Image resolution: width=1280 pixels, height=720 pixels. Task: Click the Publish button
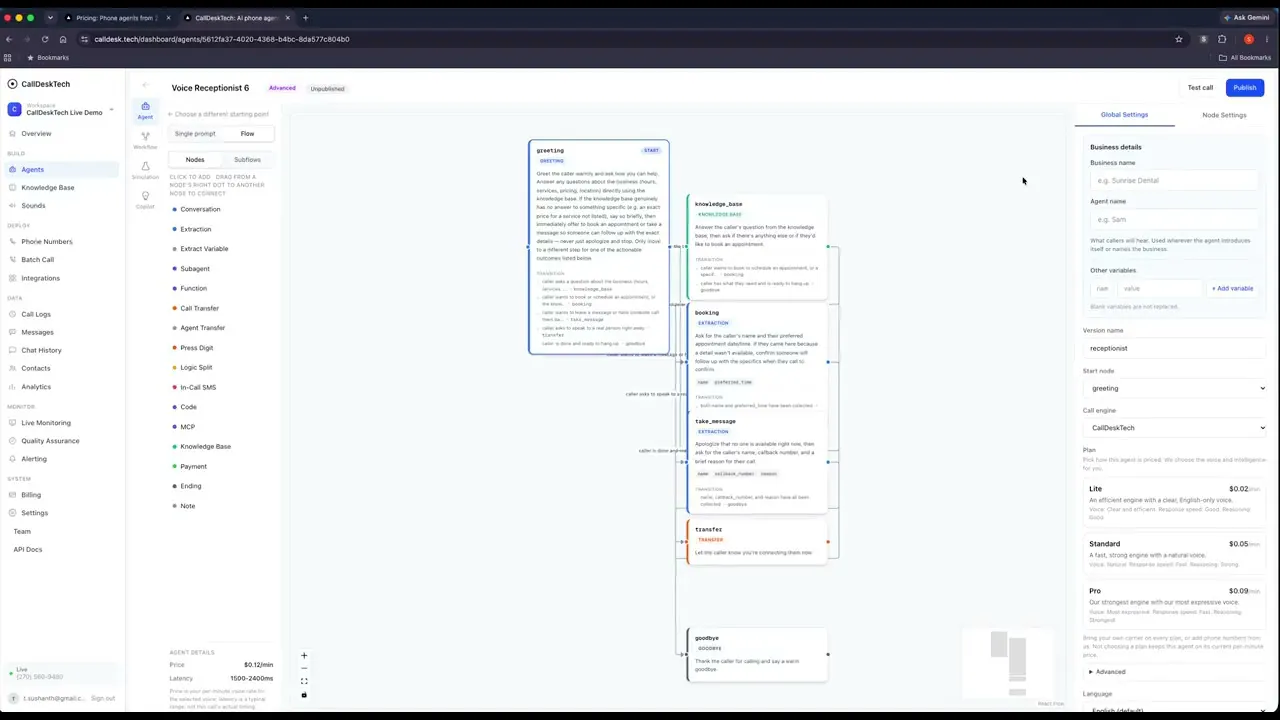(x=1244, y=88)
